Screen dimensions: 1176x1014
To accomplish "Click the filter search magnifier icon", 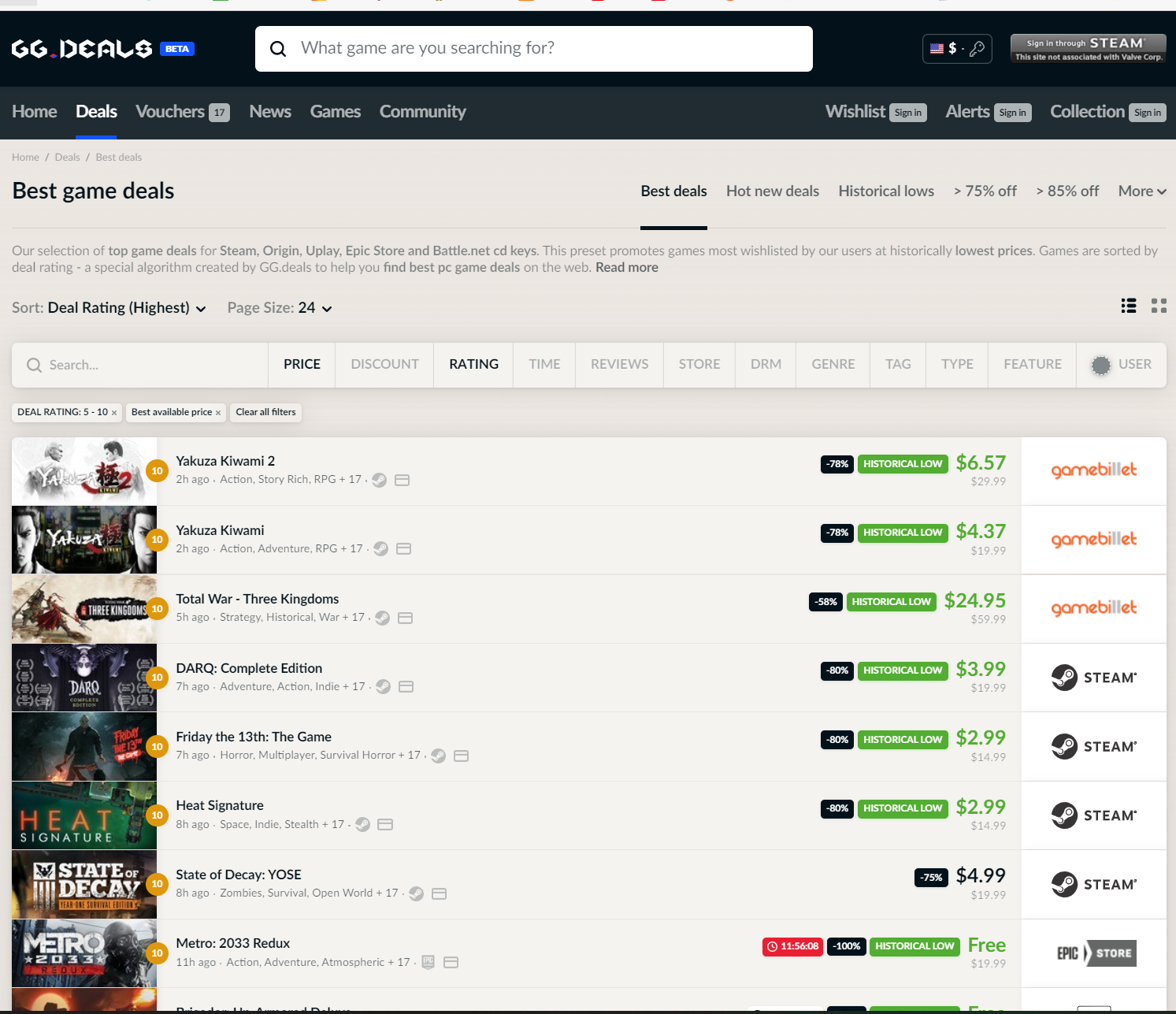I will coord(34,365).
